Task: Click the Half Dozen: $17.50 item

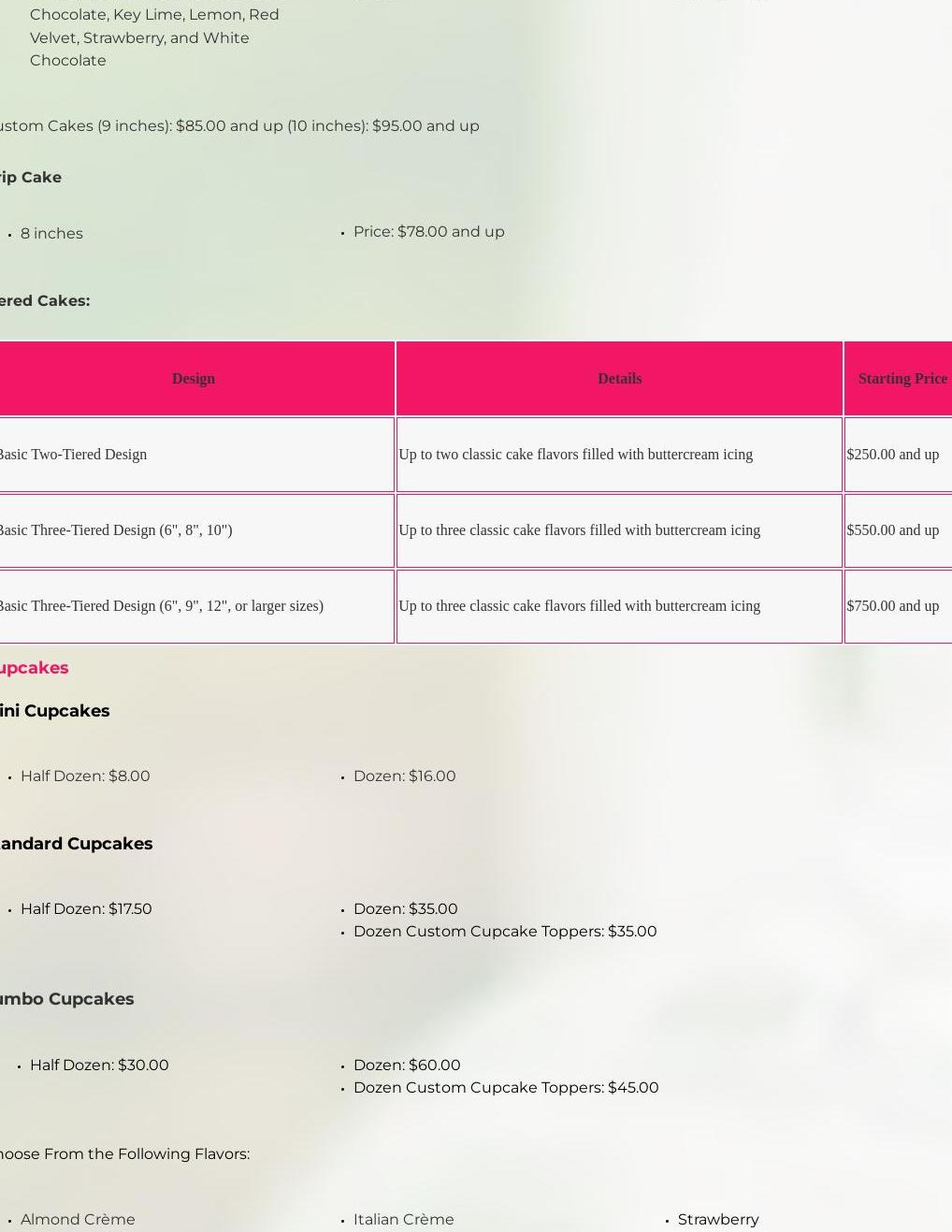Action: pyautogui.click(x=86, y=909)
